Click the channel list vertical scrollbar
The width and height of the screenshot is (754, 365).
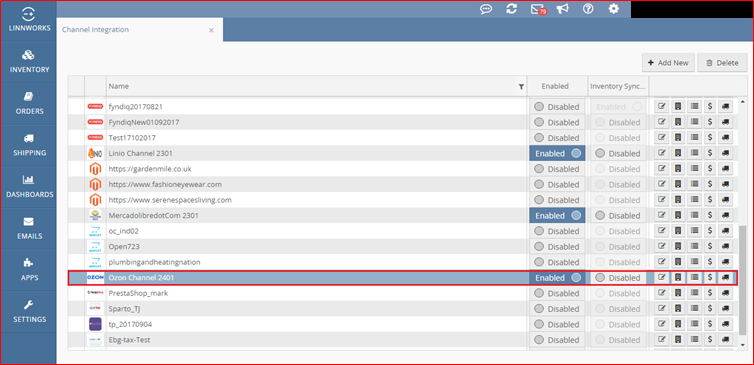(742, 279)
